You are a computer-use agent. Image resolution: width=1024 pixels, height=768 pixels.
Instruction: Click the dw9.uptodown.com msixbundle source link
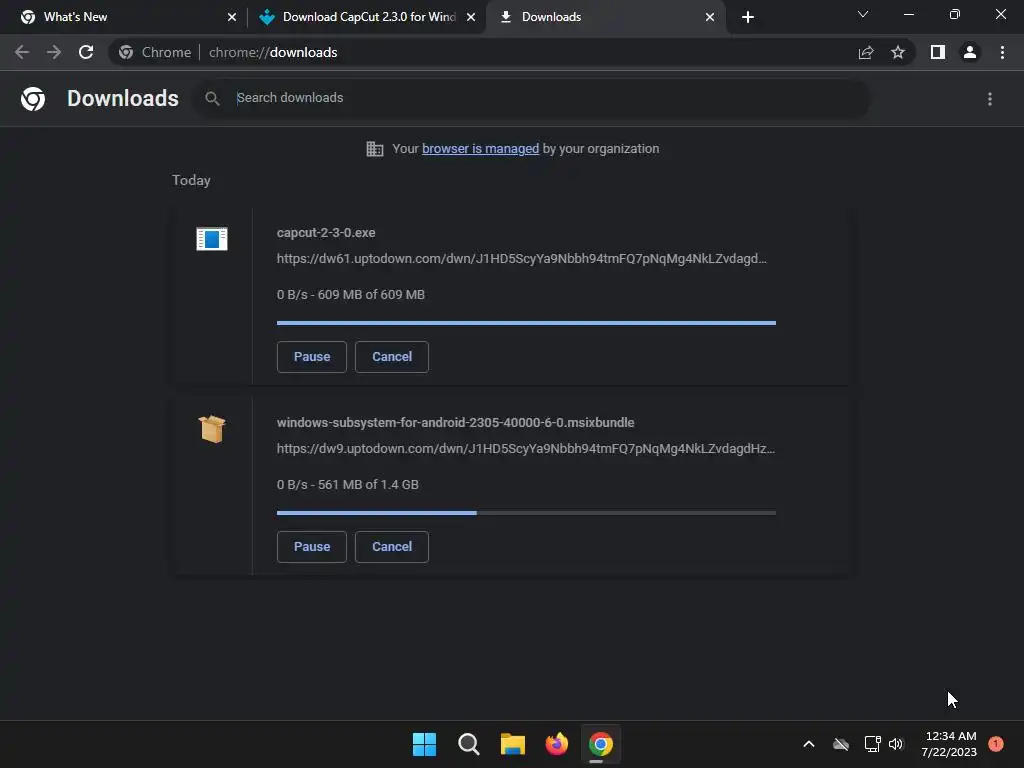point(526,449)
